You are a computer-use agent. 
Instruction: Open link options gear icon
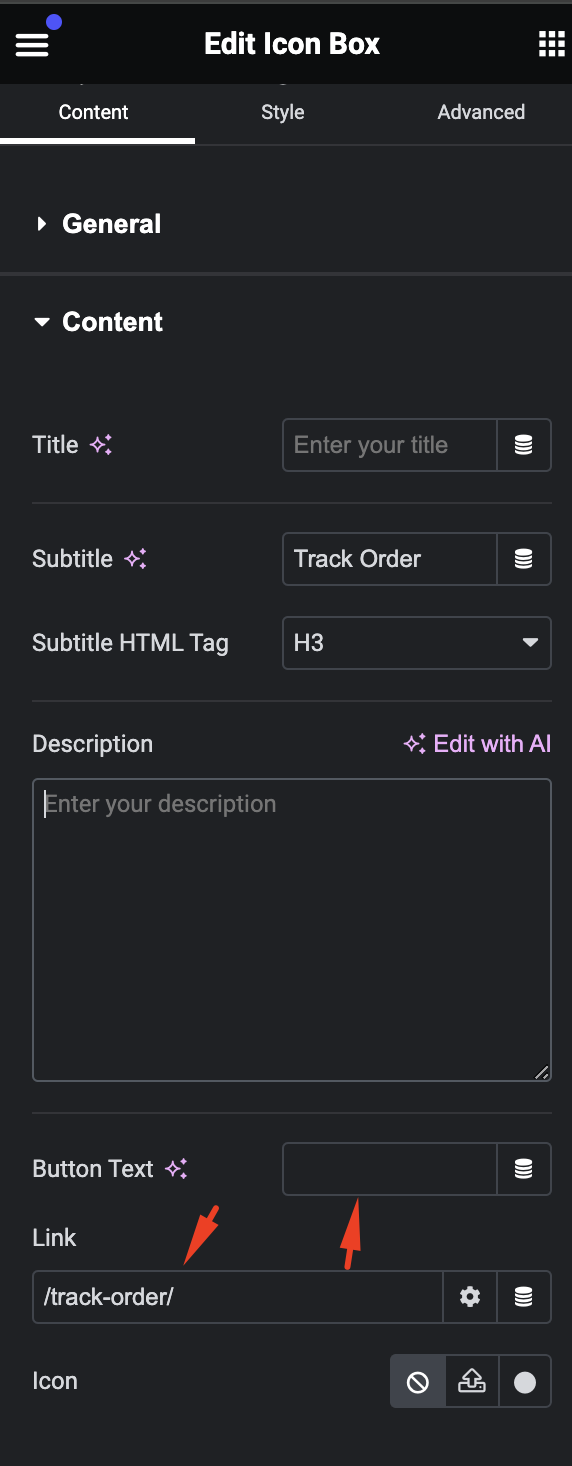pos(470,1297)
